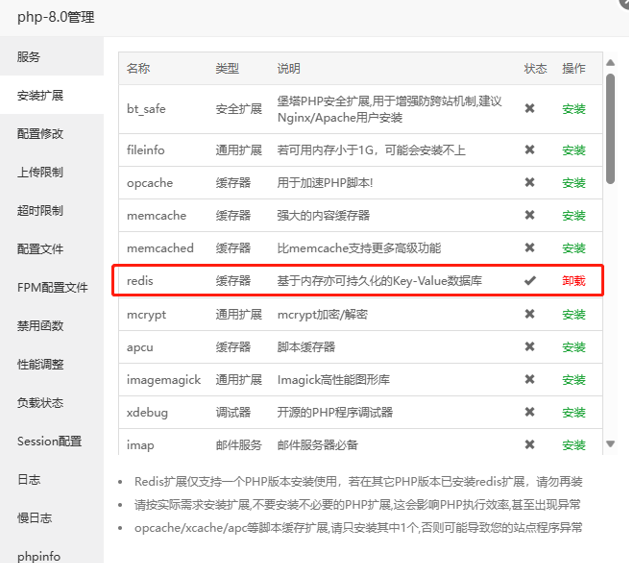Switch to the 配置修改 tab

40,134
